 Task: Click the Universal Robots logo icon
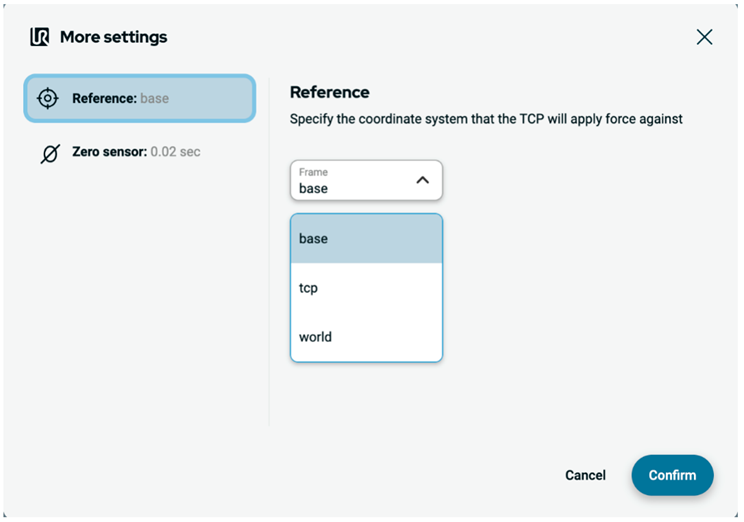coord(40,37)
